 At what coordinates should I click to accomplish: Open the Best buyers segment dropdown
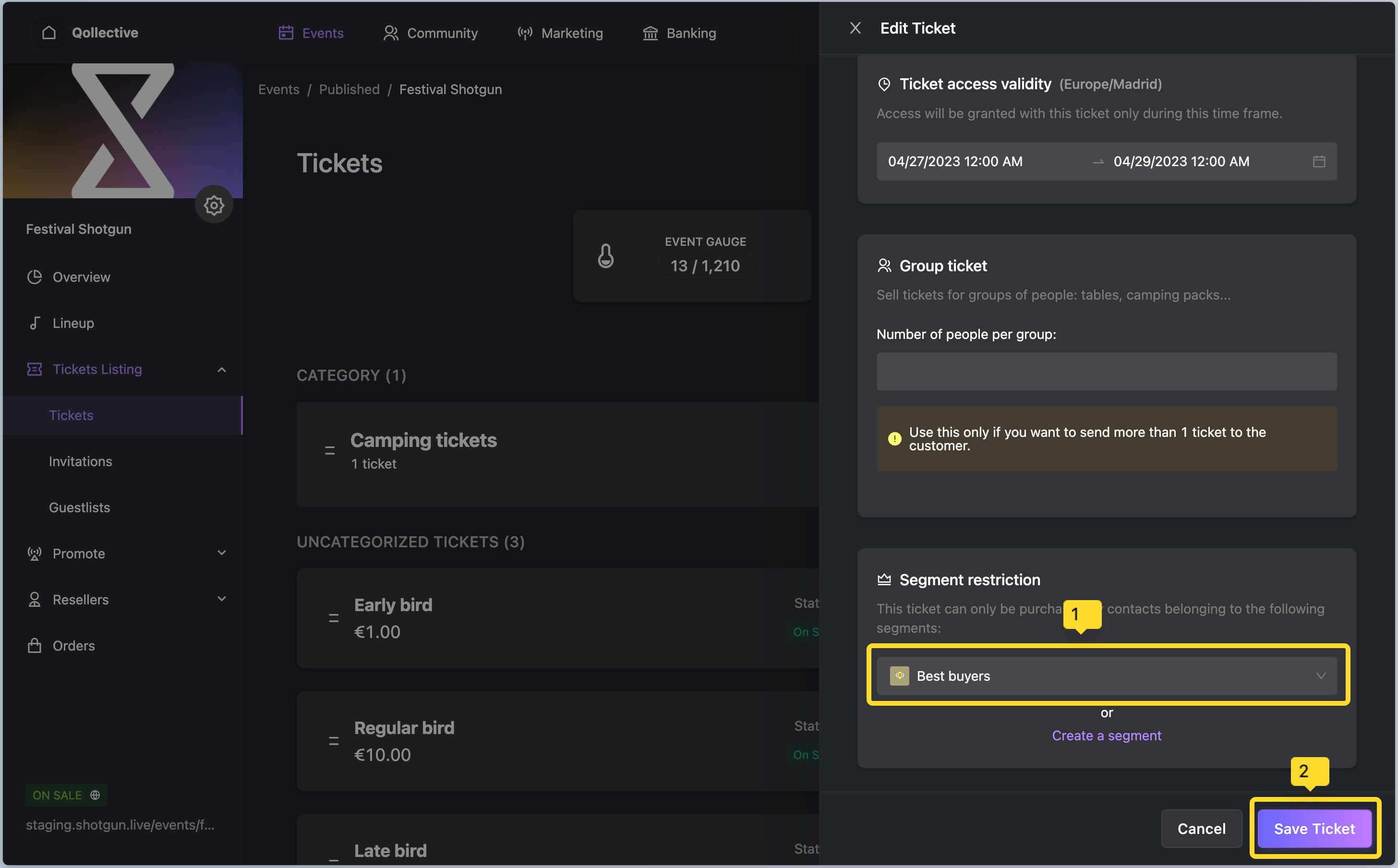(x=1107, y=675)
